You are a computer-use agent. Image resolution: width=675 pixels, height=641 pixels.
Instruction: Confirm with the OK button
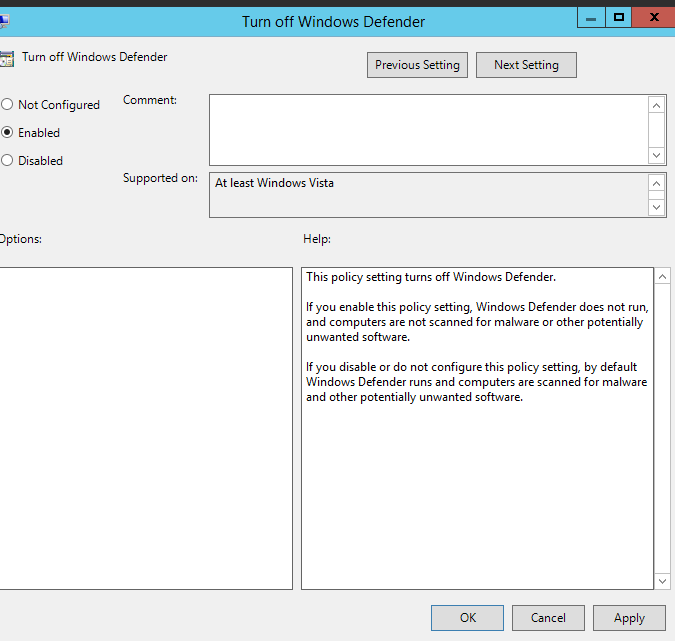(468, 618)
